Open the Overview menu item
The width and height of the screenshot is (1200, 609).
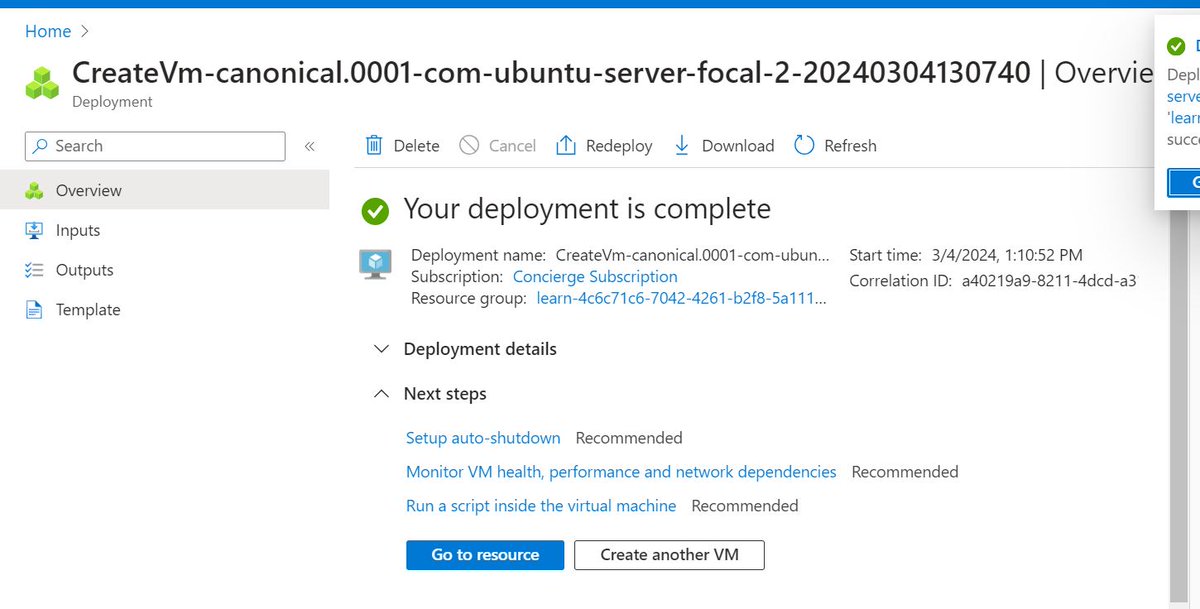tap(164, 190)
